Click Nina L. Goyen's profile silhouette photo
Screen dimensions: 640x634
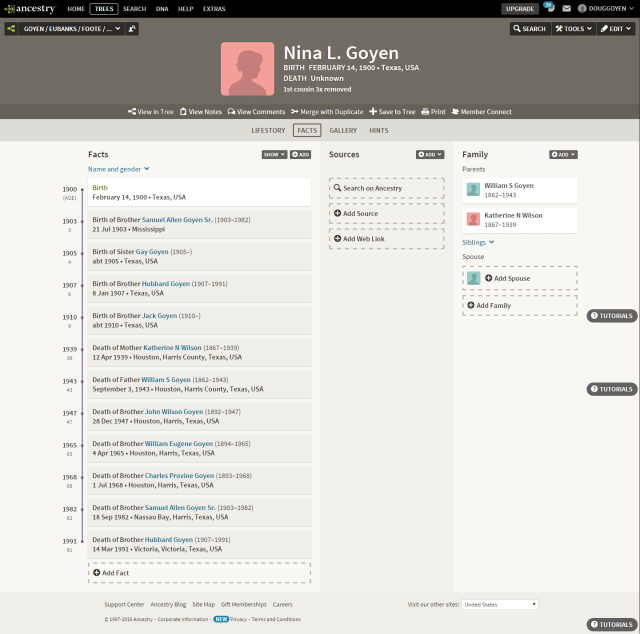[x=247, y=69]
